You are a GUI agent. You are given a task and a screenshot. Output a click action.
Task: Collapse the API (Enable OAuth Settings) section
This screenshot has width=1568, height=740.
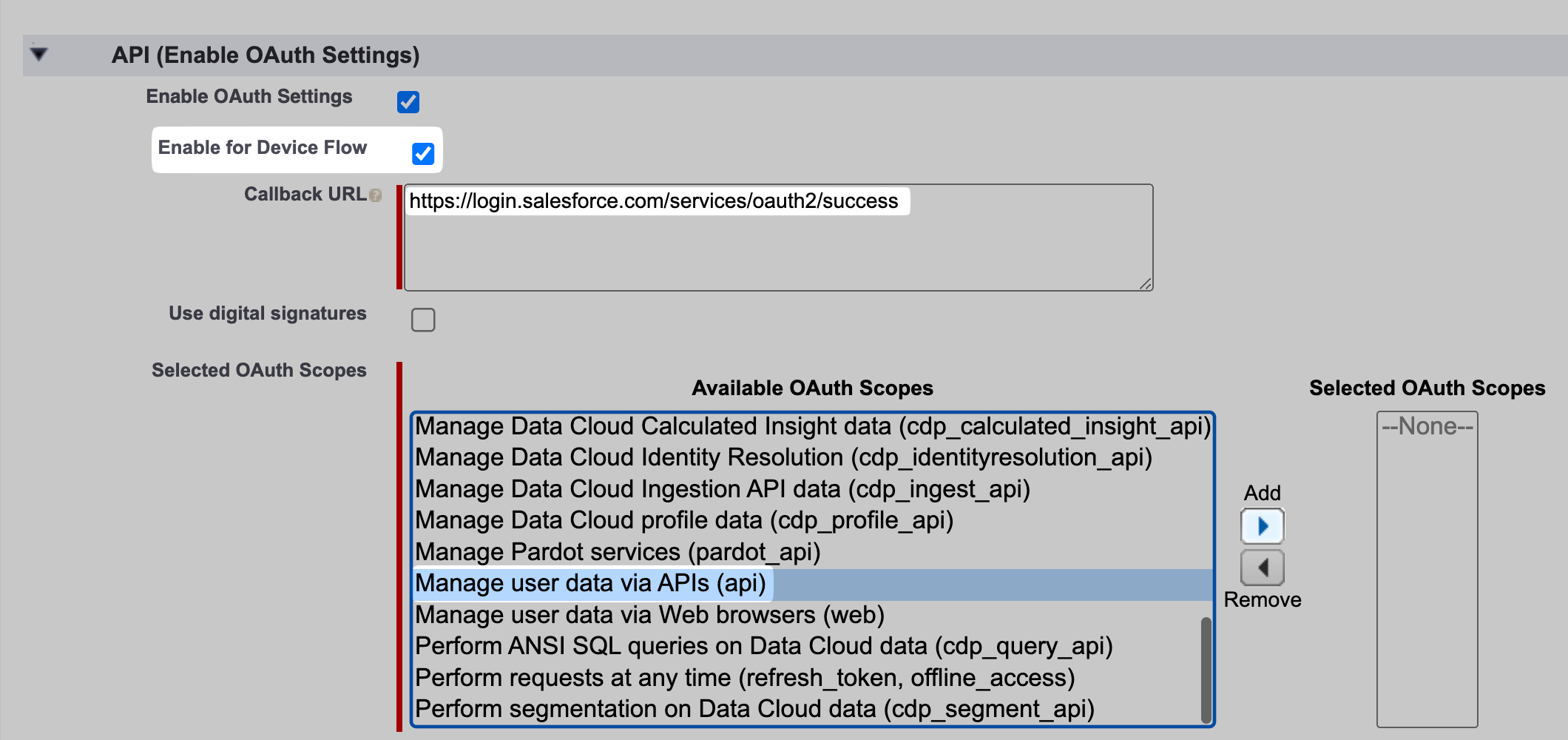(x=38, y=54)
